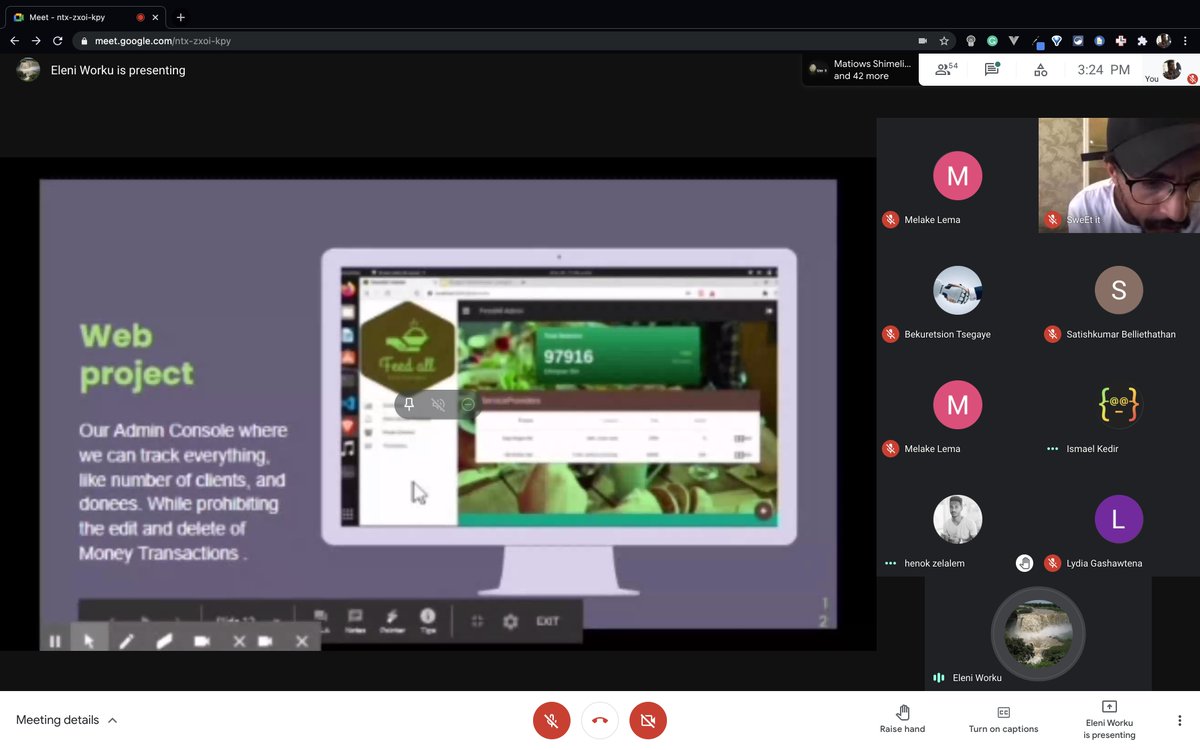Click Lydia Gashawtena's L avatar
The image size is (1200, 750).
click(1119, 520)
